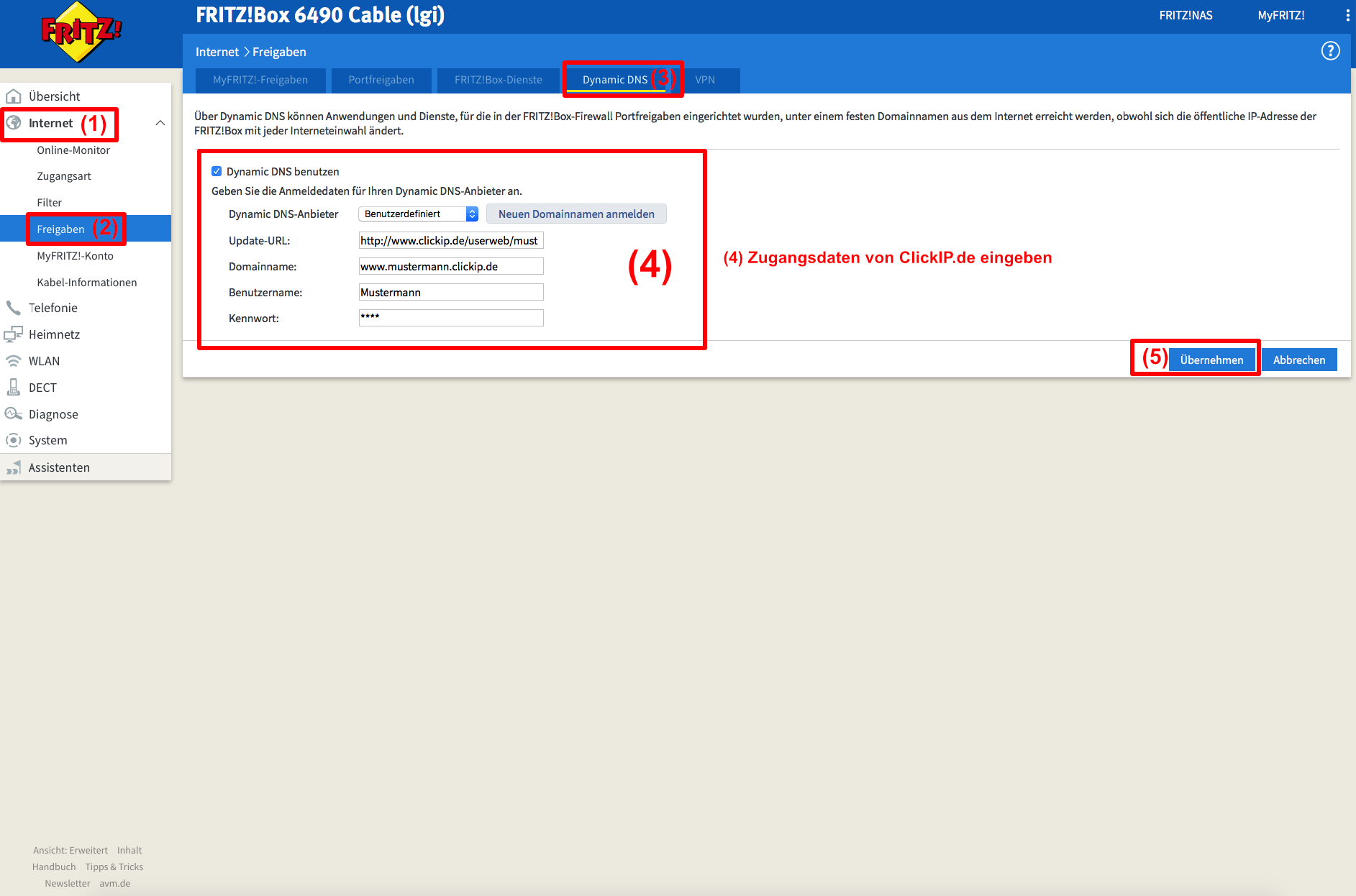Select the Dynamic DNS tab
1356x896 pixels.
pyautogui.click(x=615, y=80)
